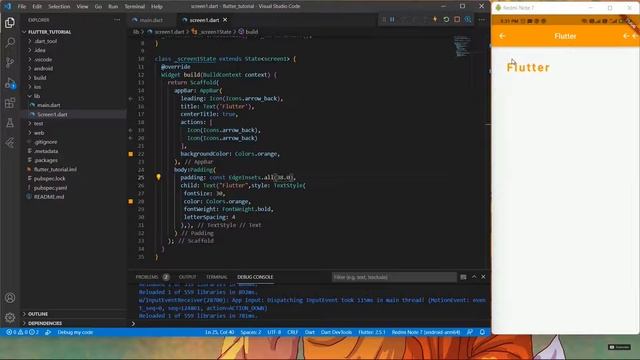Click Debug my code in status bar
The image size is (640, 360).
point(75,332)
